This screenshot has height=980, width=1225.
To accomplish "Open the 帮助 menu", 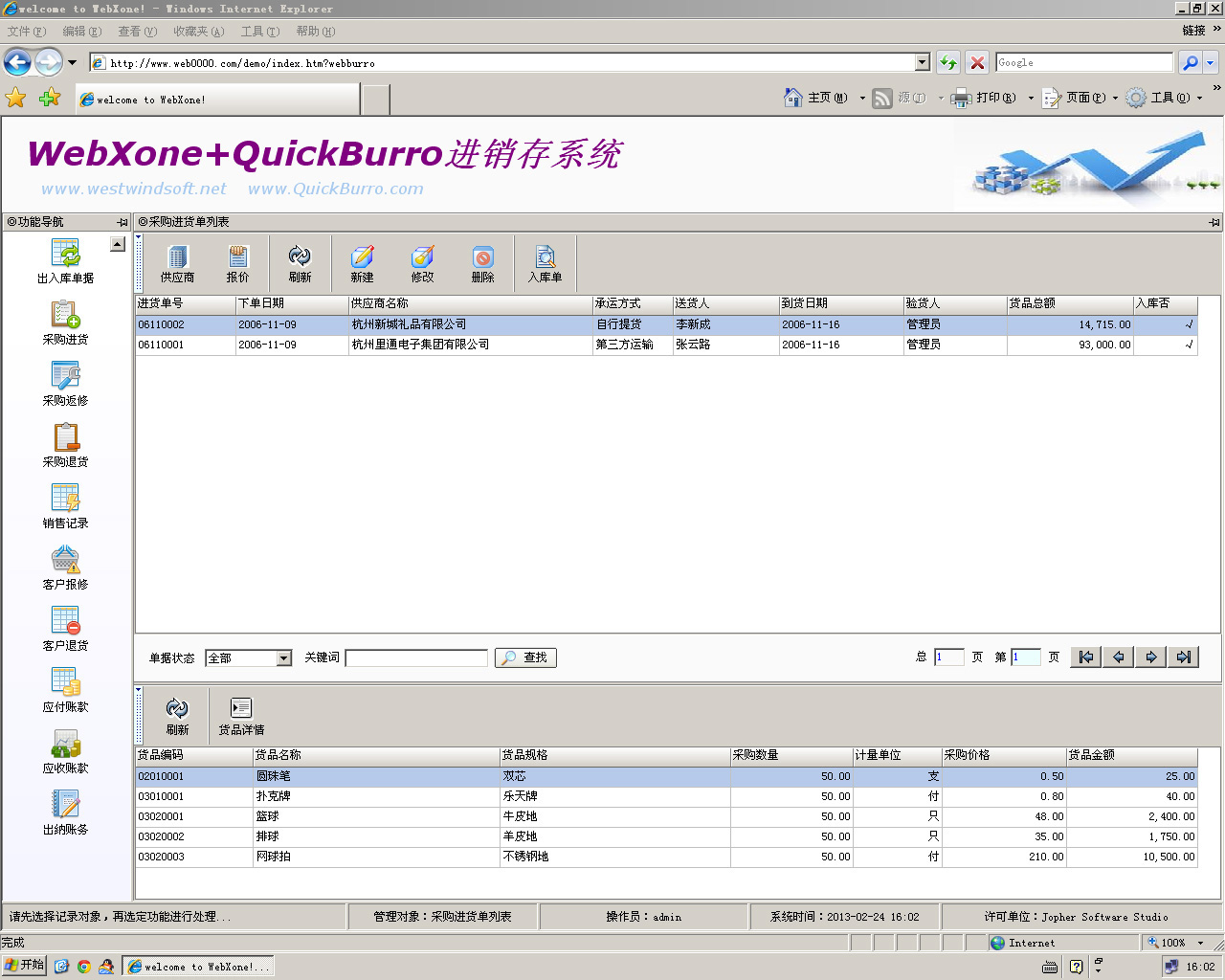I will point(315,32).
